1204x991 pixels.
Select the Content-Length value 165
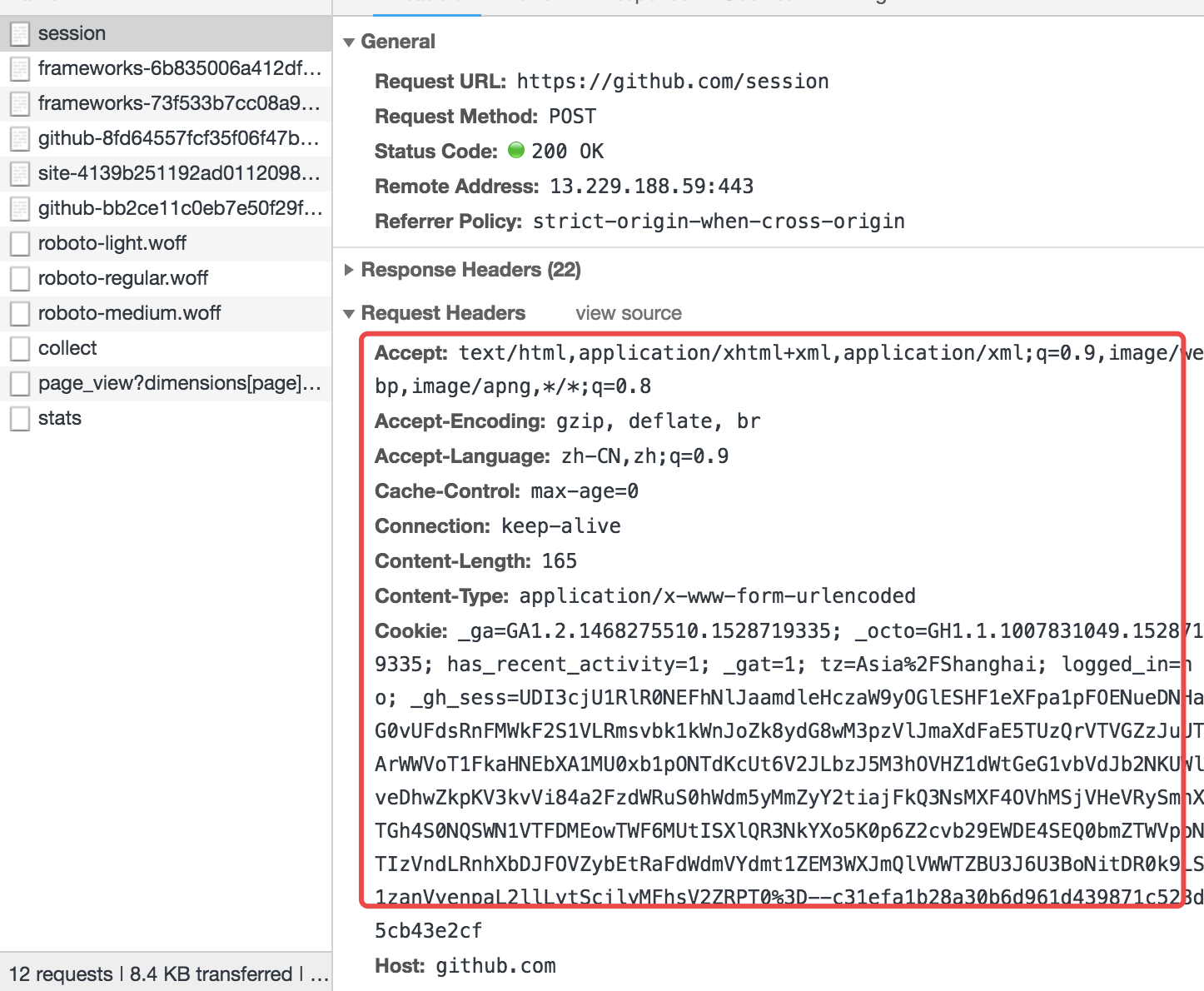[560, 561]
